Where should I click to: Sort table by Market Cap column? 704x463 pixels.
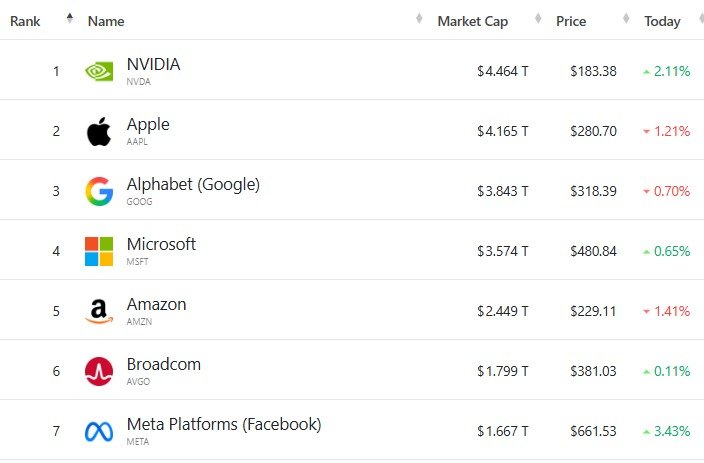click(x=472, y=21)
